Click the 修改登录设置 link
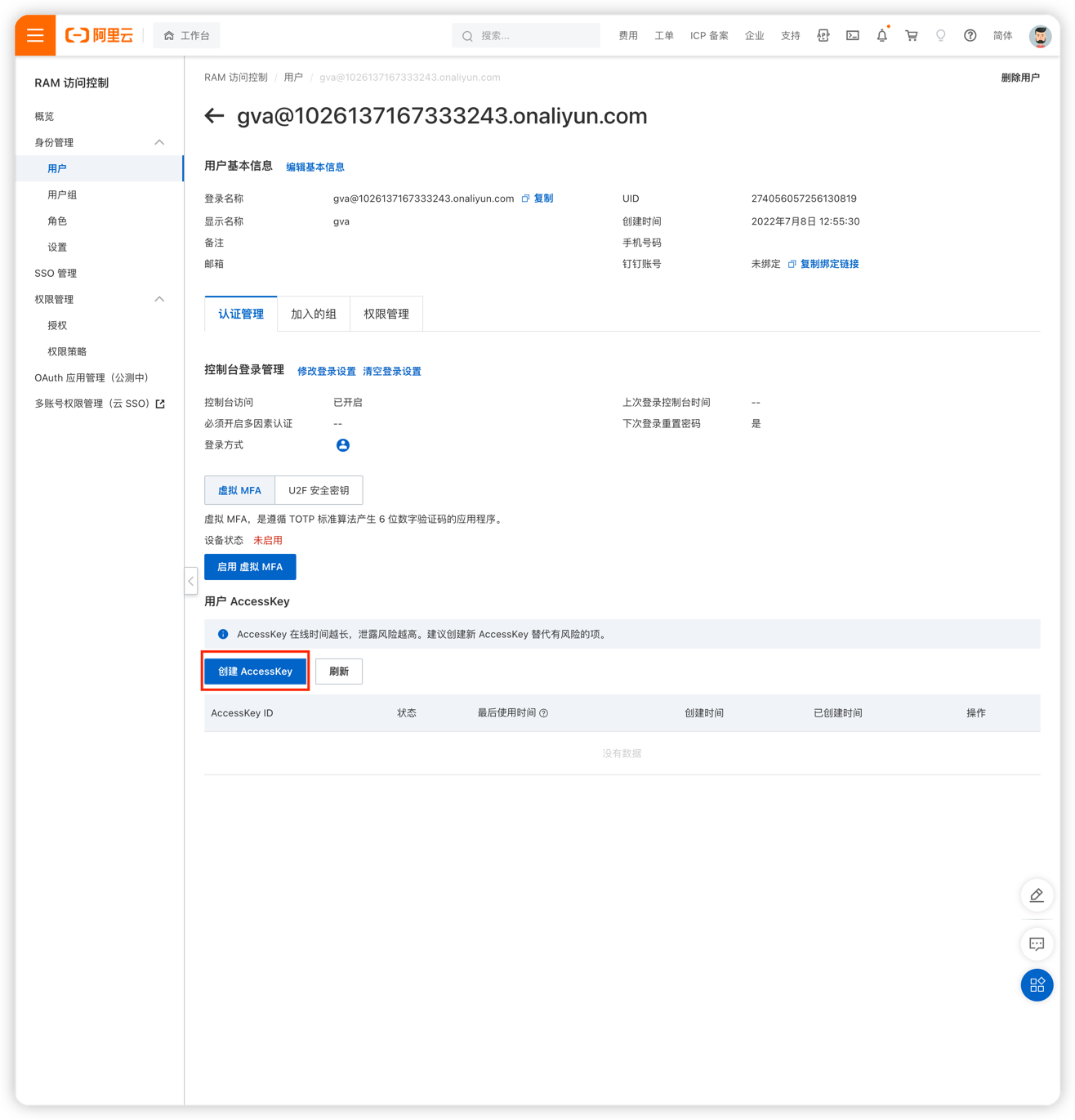This screenshot has height=1120, width=1075. pos(326,371)
